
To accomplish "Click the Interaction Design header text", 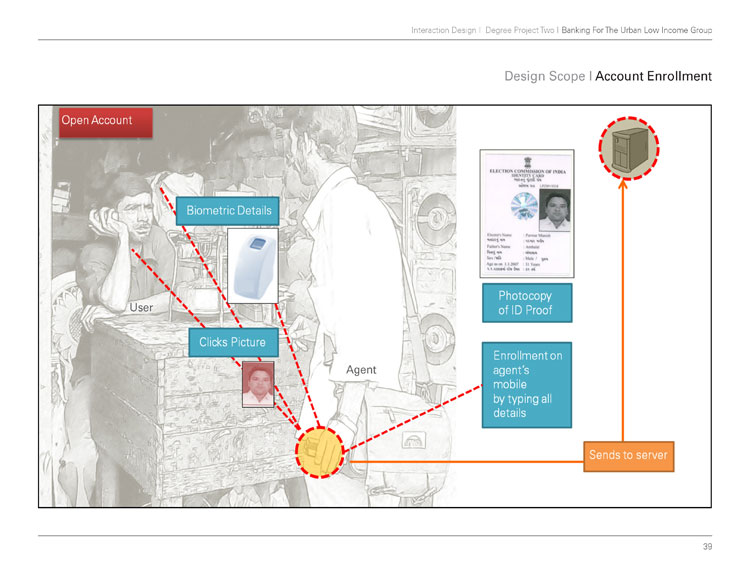I will coord(443,30).
